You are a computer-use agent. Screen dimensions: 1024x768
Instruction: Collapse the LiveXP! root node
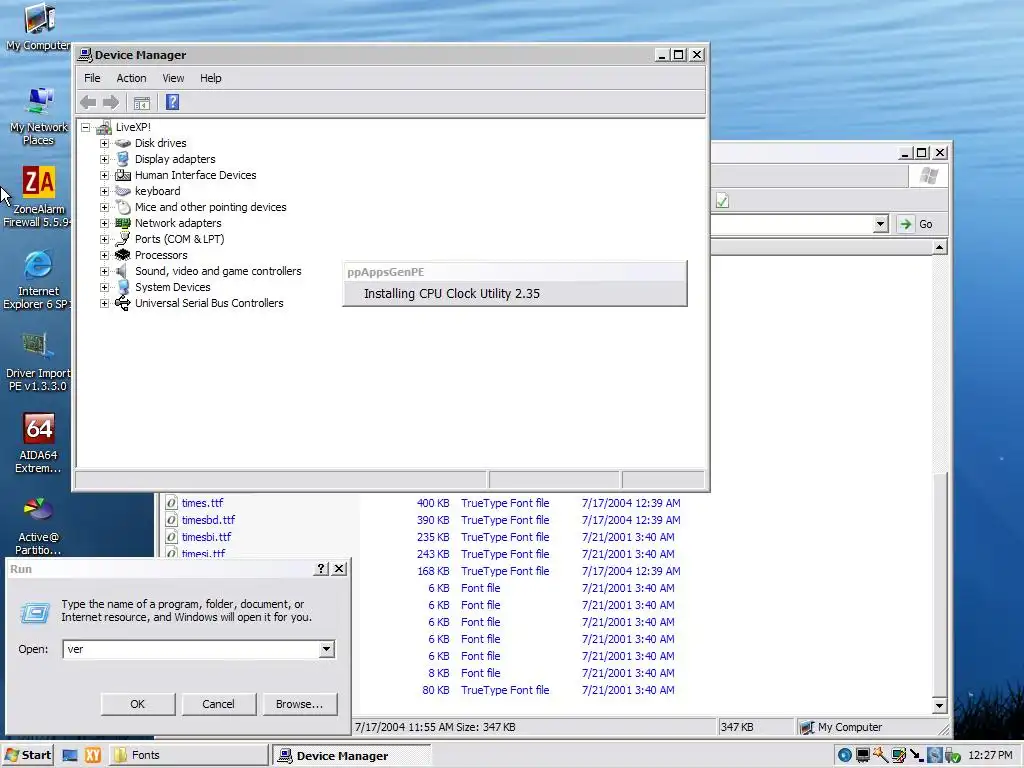[x=86, y=127]
